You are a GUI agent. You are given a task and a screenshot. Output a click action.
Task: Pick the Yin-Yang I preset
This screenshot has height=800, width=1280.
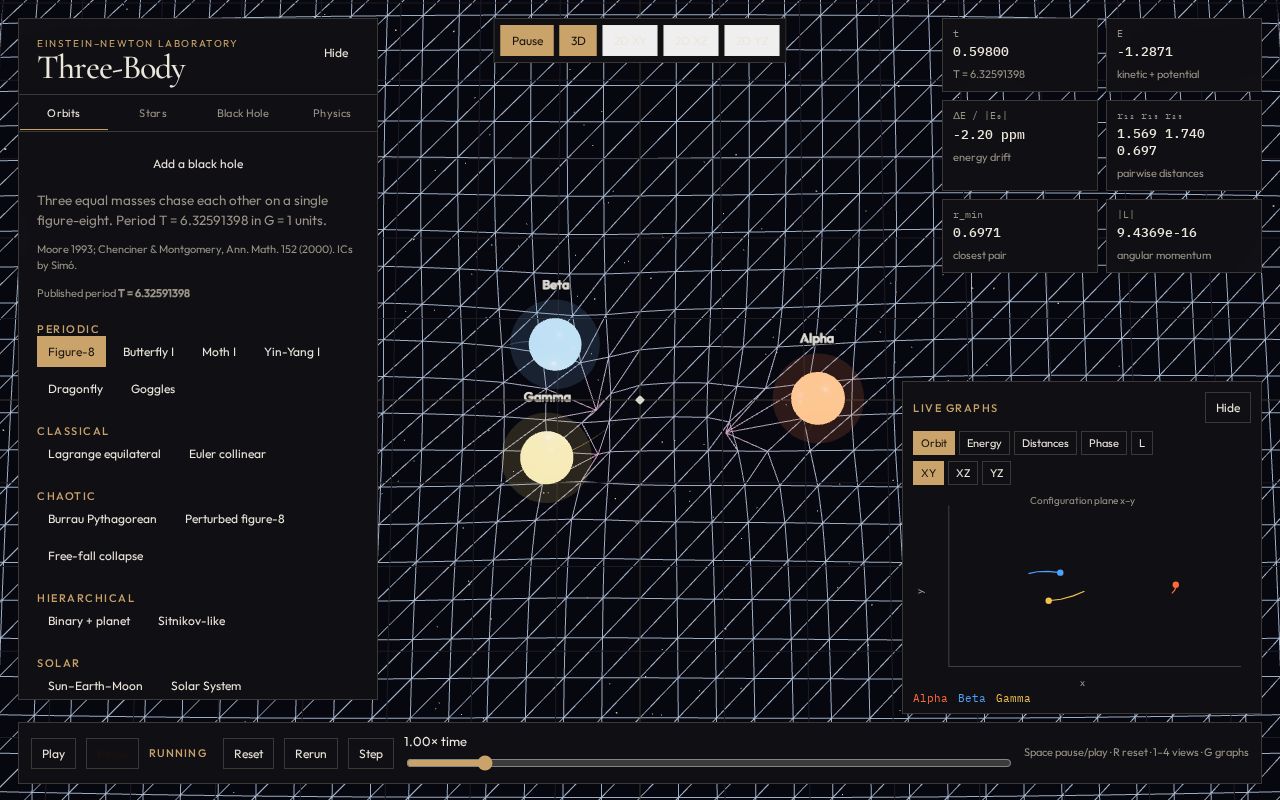click(x=292, y=352)
